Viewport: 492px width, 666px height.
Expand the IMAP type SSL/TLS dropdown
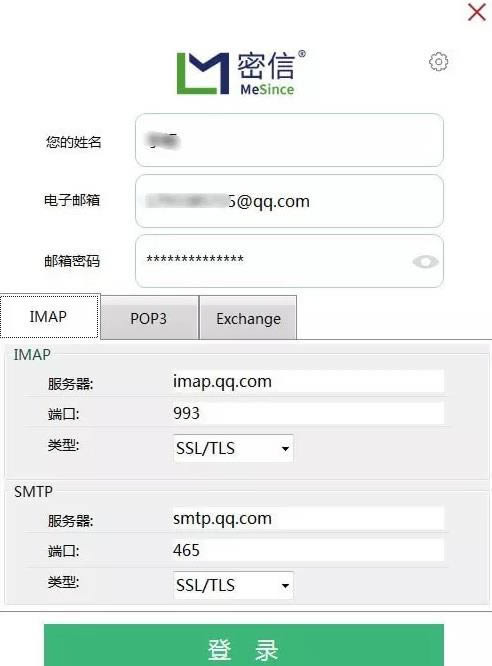(233, 448)
